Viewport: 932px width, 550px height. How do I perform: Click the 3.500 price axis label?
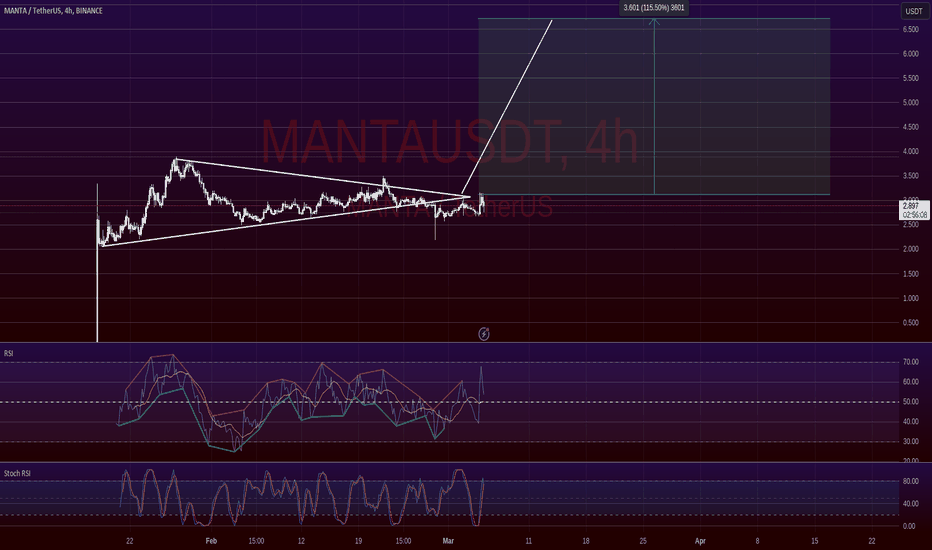(x=910, y=175)
